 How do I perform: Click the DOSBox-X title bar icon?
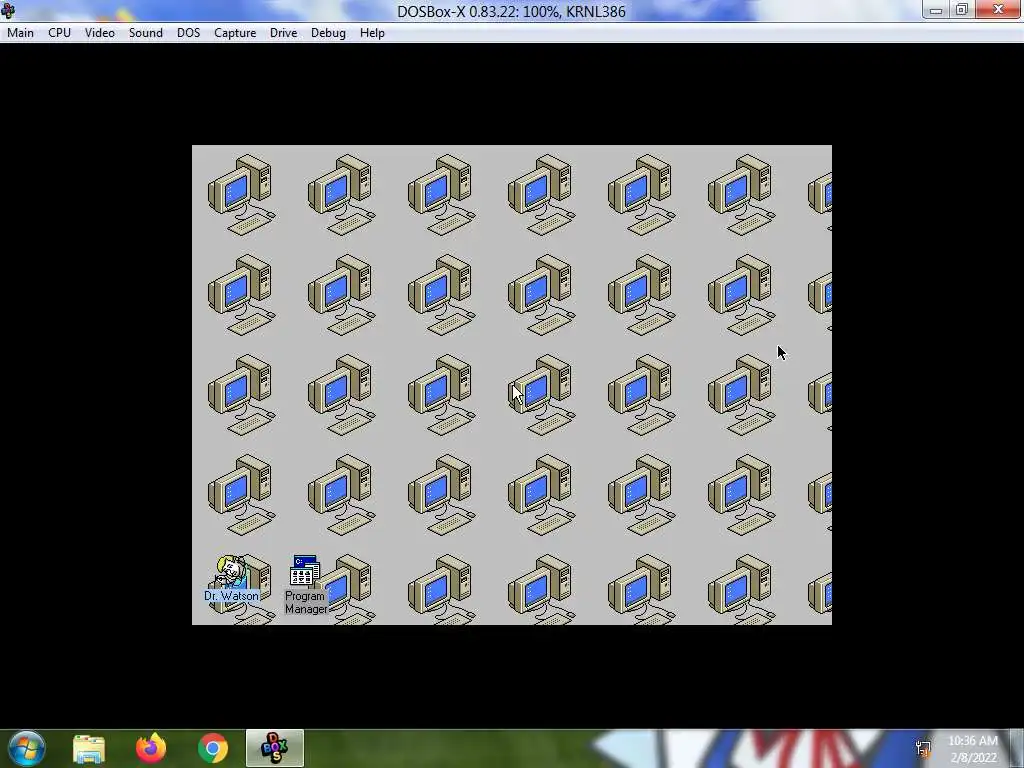click(8, 10)
